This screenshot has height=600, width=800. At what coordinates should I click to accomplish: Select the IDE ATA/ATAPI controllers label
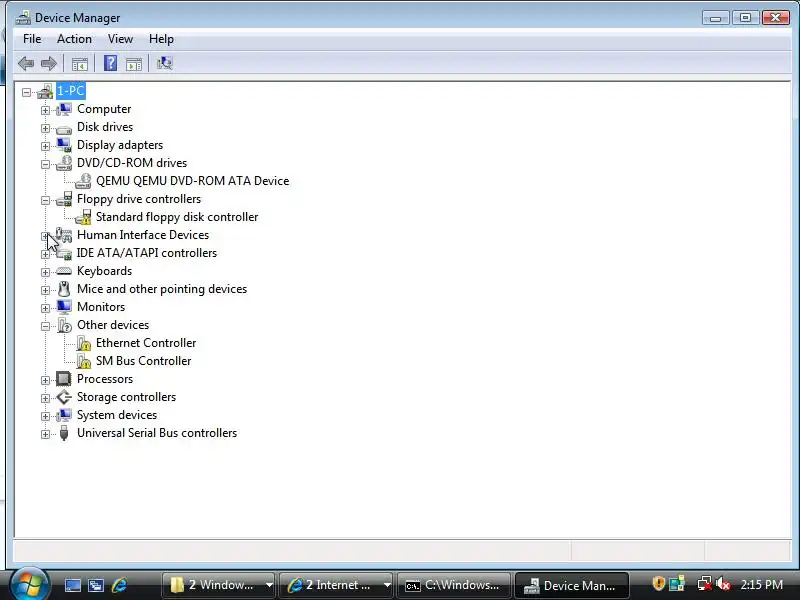147,253
